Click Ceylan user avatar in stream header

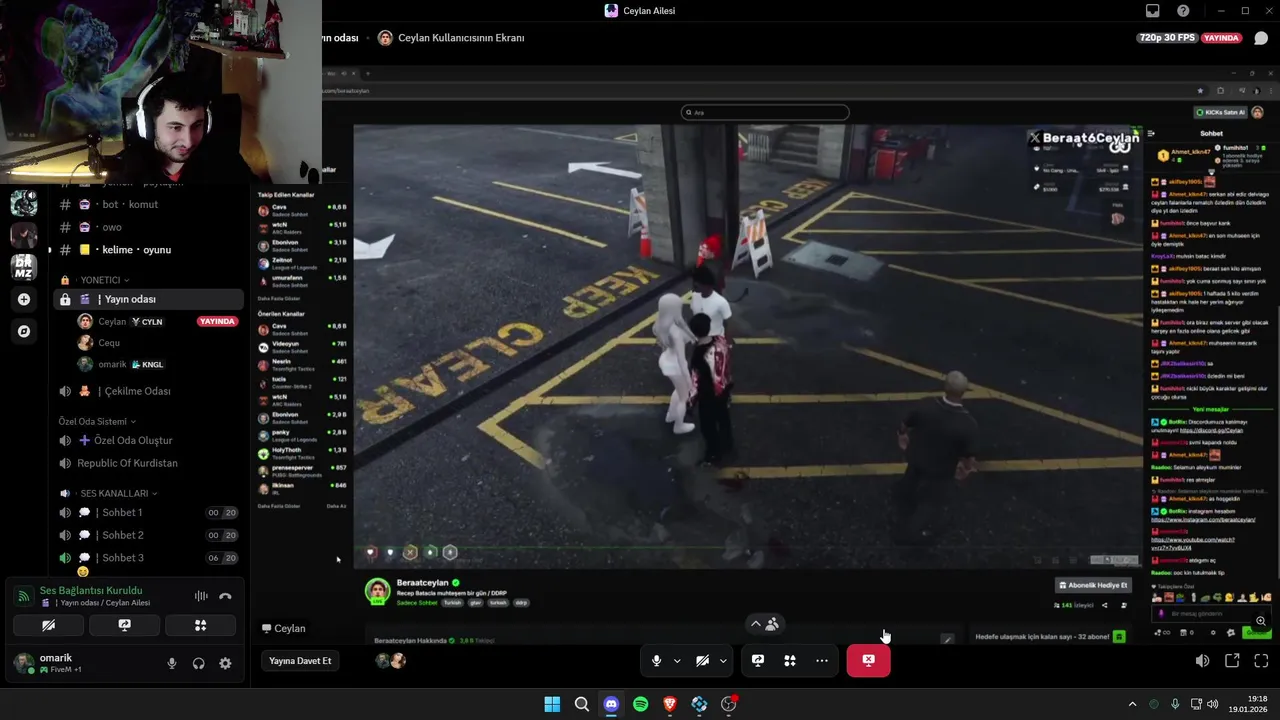point(385,38)
